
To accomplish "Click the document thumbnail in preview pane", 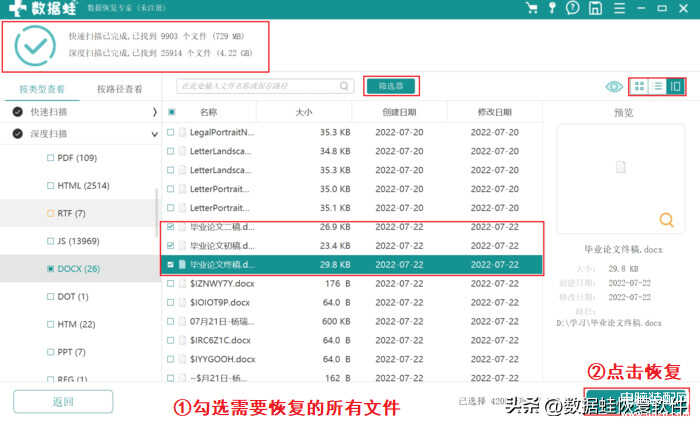I will point(621,167).
